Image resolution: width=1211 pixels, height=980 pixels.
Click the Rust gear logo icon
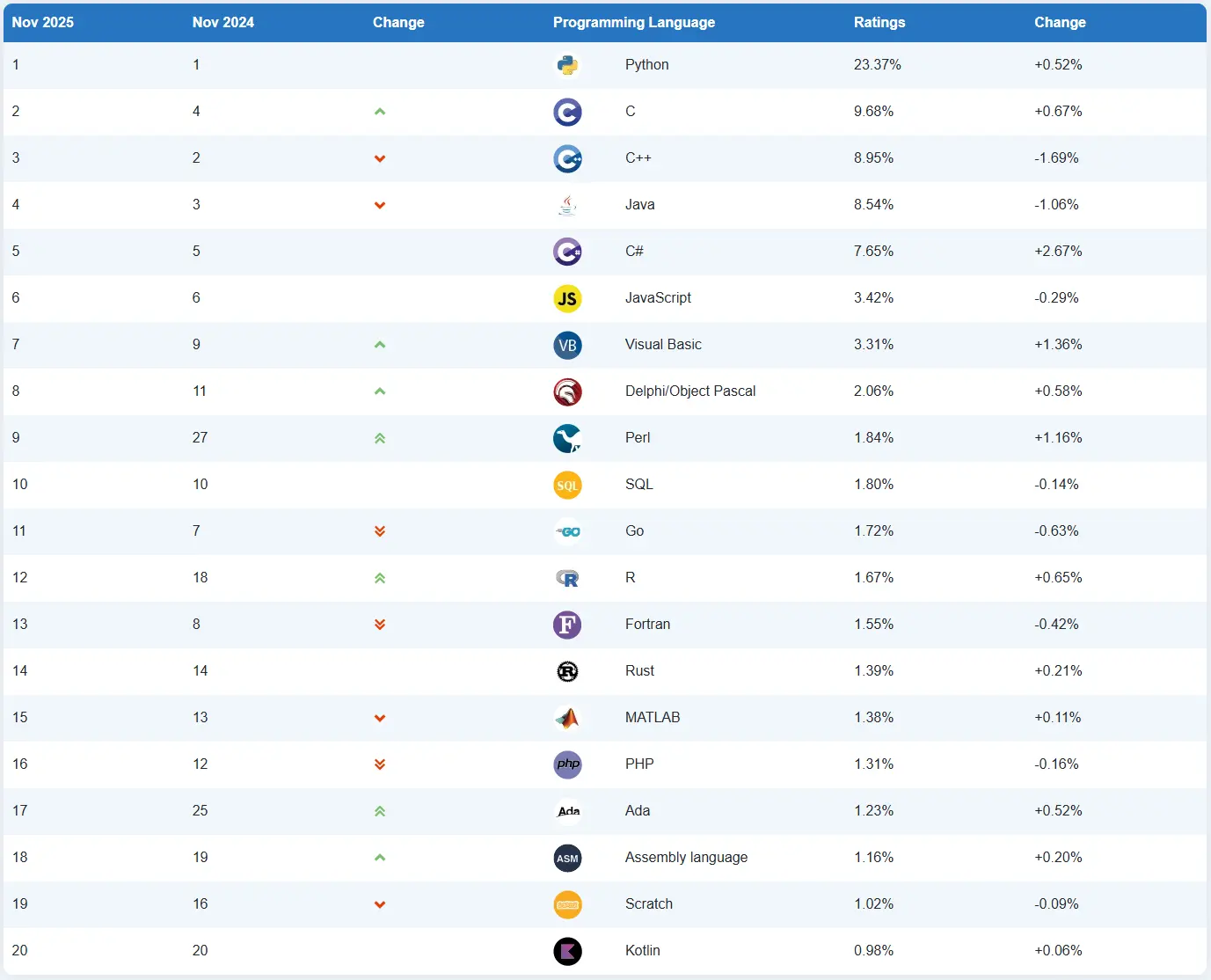(567, 671)
